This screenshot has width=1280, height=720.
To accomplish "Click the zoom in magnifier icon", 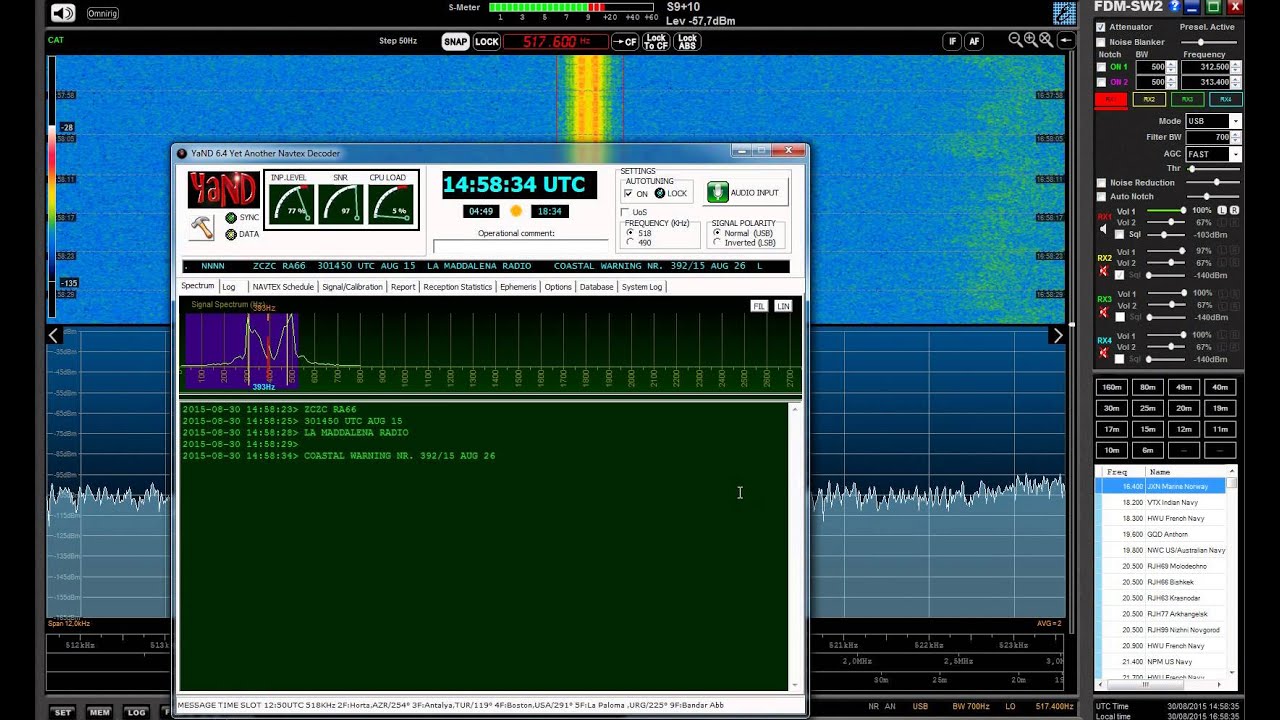I will click(1031, 40).
